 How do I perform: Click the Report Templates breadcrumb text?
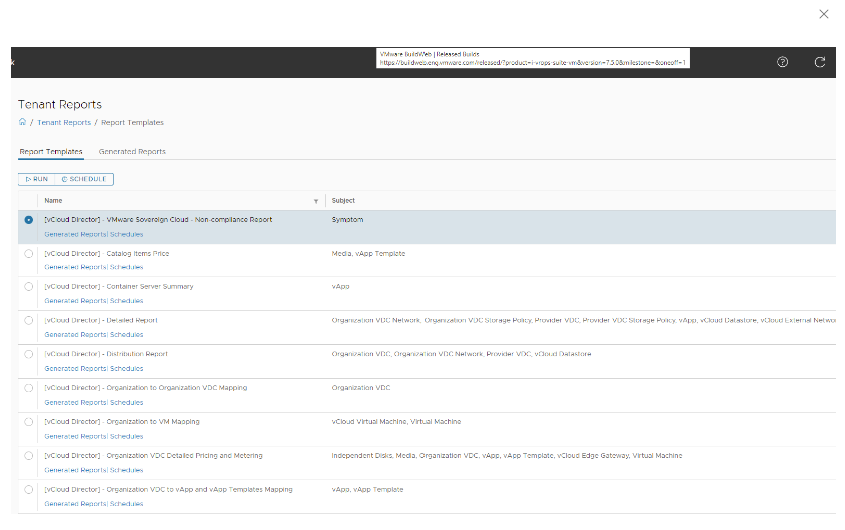132,122
